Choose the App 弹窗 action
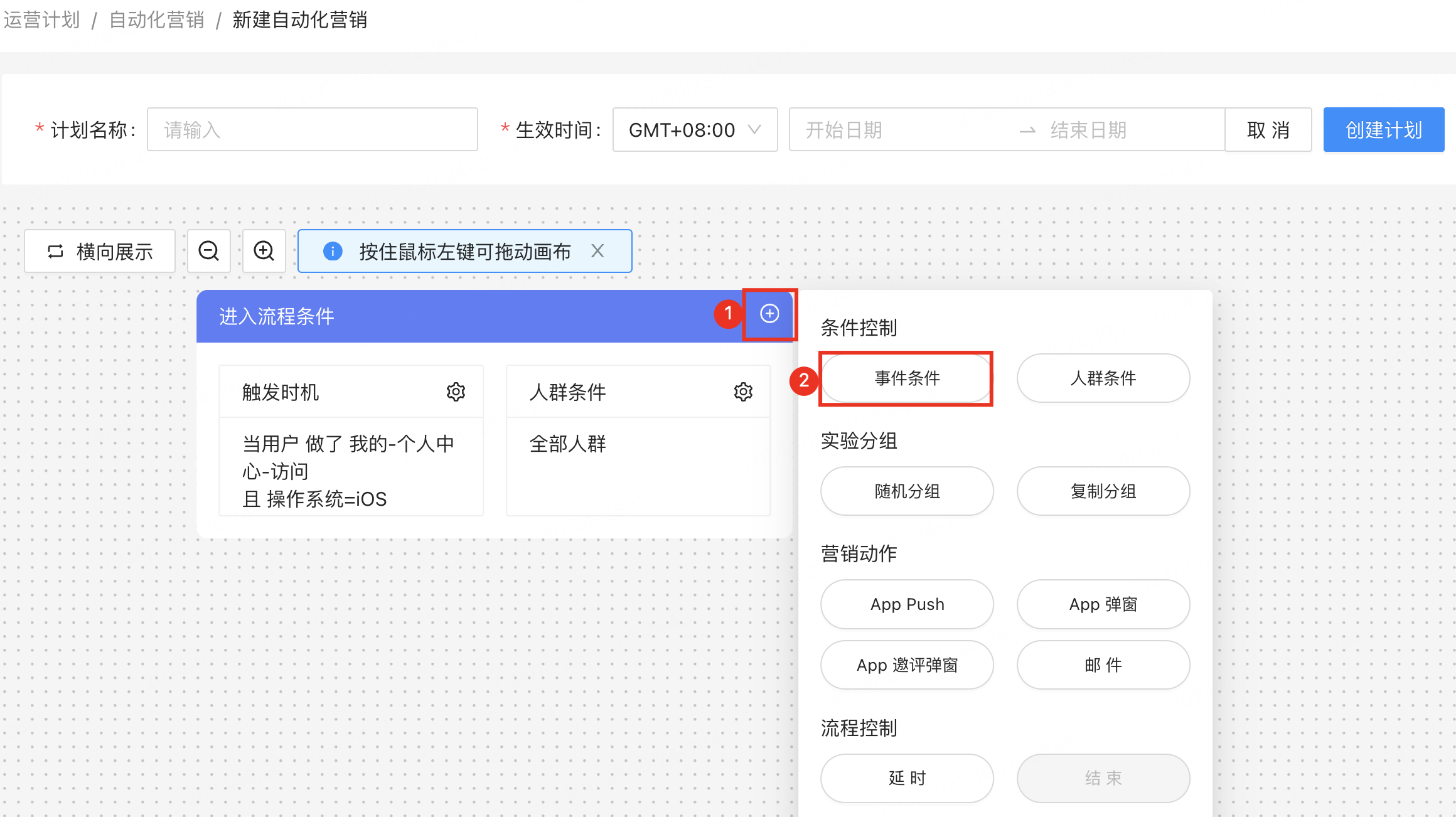This screenshot has height=817, width=1456. (x=1103, y=604)
